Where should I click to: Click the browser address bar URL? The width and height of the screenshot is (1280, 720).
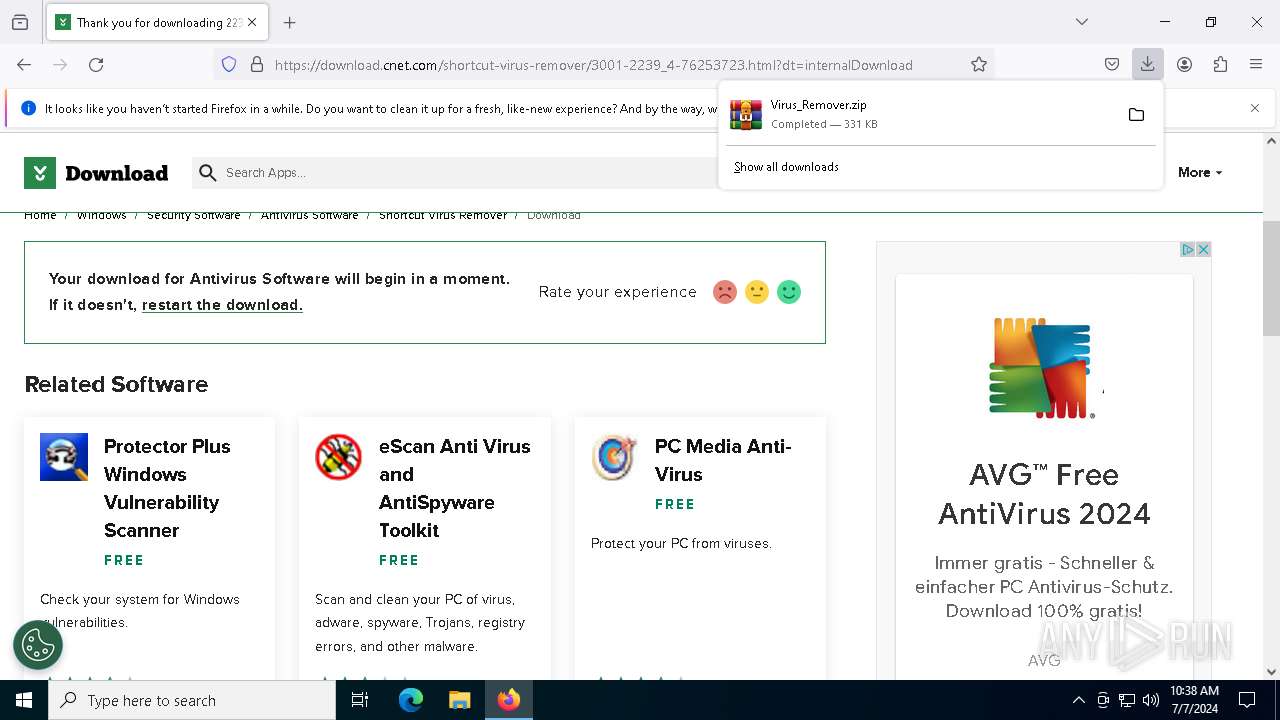coord(594,65)
